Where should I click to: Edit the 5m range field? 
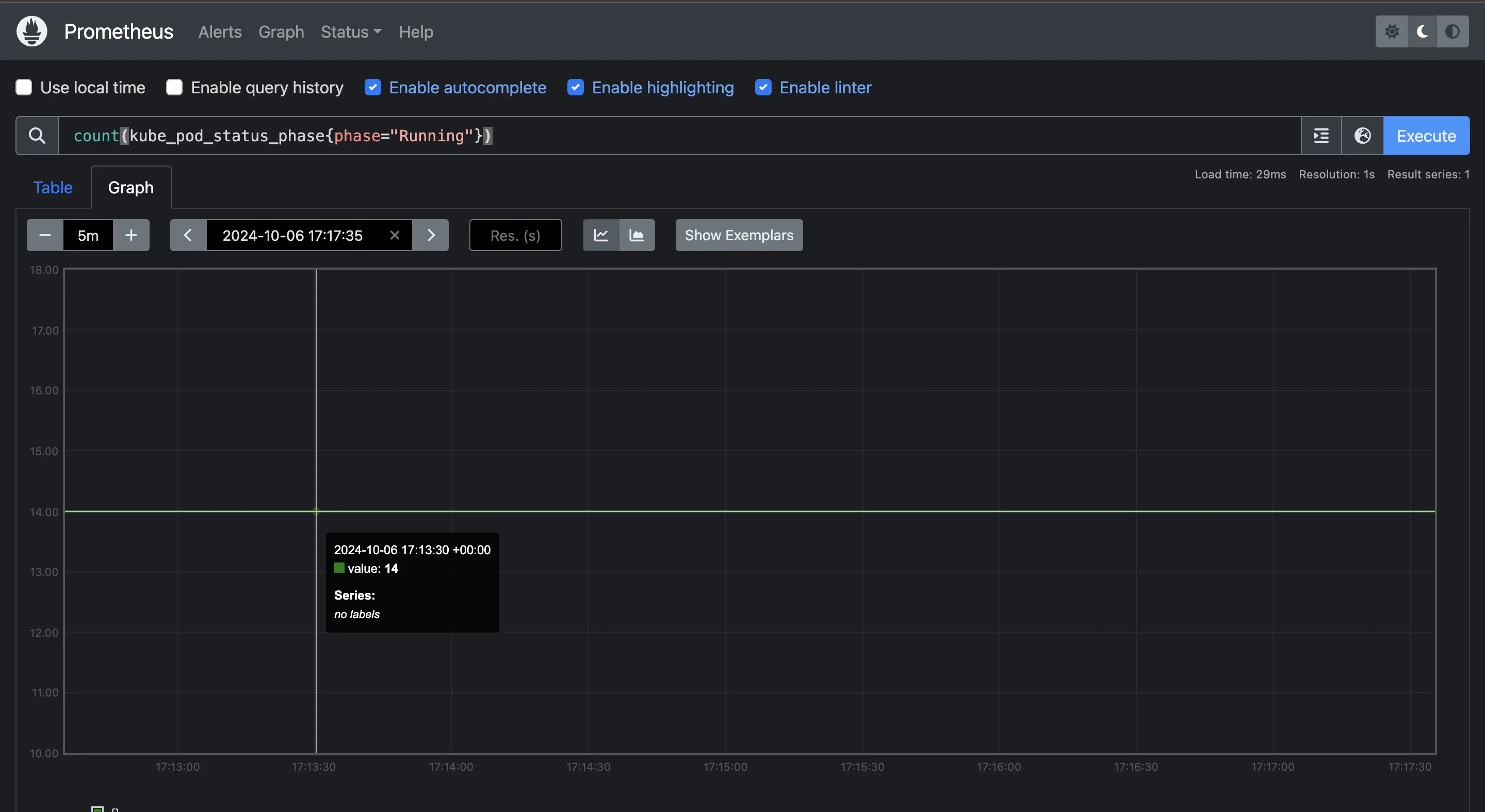point(88,235)
